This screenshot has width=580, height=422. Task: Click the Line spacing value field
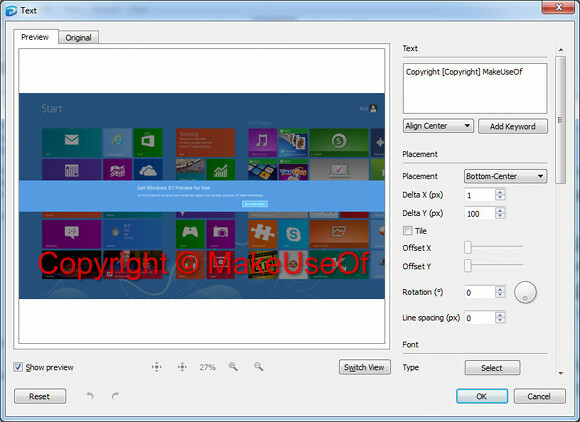[x=480, y=318]
